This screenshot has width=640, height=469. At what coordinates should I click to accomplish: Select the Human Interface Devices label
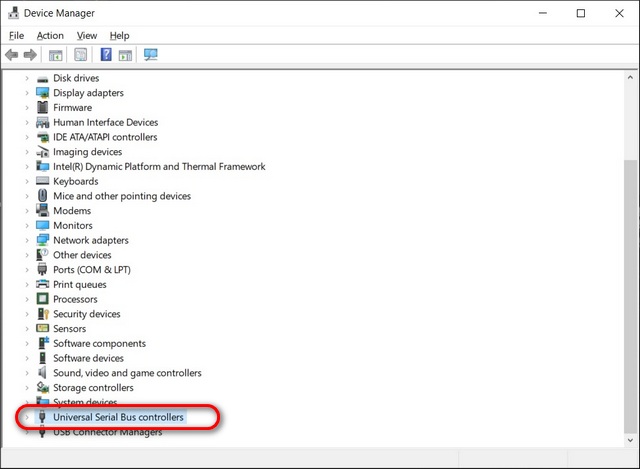coord(106,122)
